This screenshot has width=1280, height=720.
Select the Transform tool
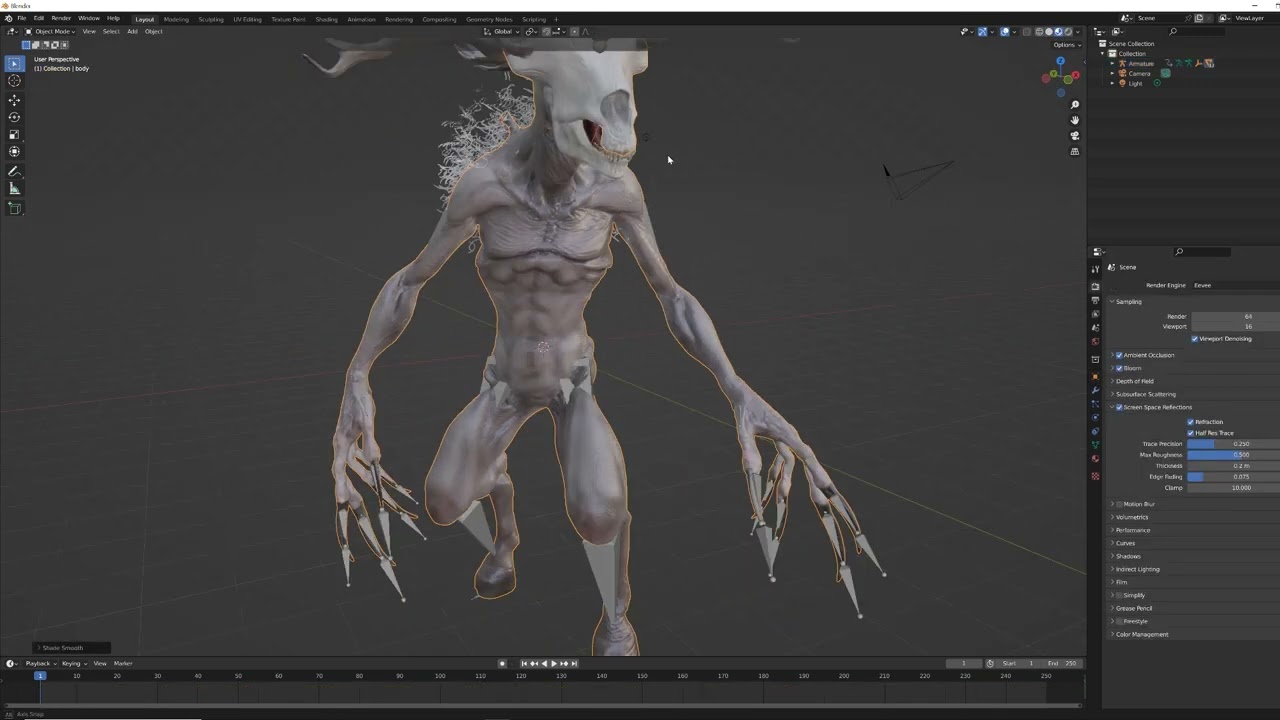tap(14, 151)
